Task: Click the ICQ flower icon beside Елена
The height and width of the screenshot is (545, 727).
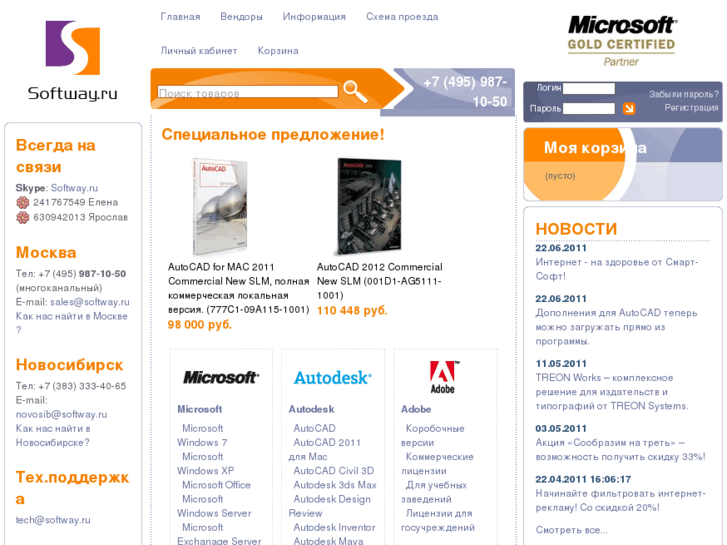Action: click(x=23, y=203)
